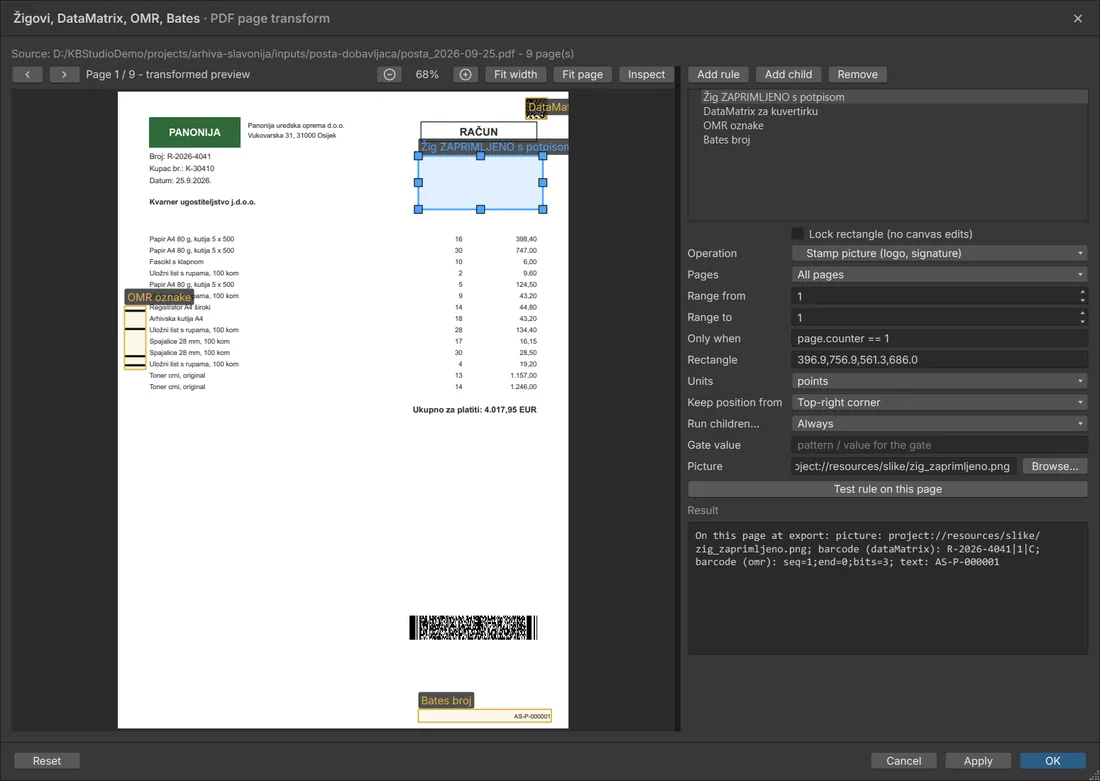Image resolution: width=1100 pixels, height=781 pixels.
Task: Click the bottom-center handle of the stamp rectangle
Action: [x=481, y=209]
